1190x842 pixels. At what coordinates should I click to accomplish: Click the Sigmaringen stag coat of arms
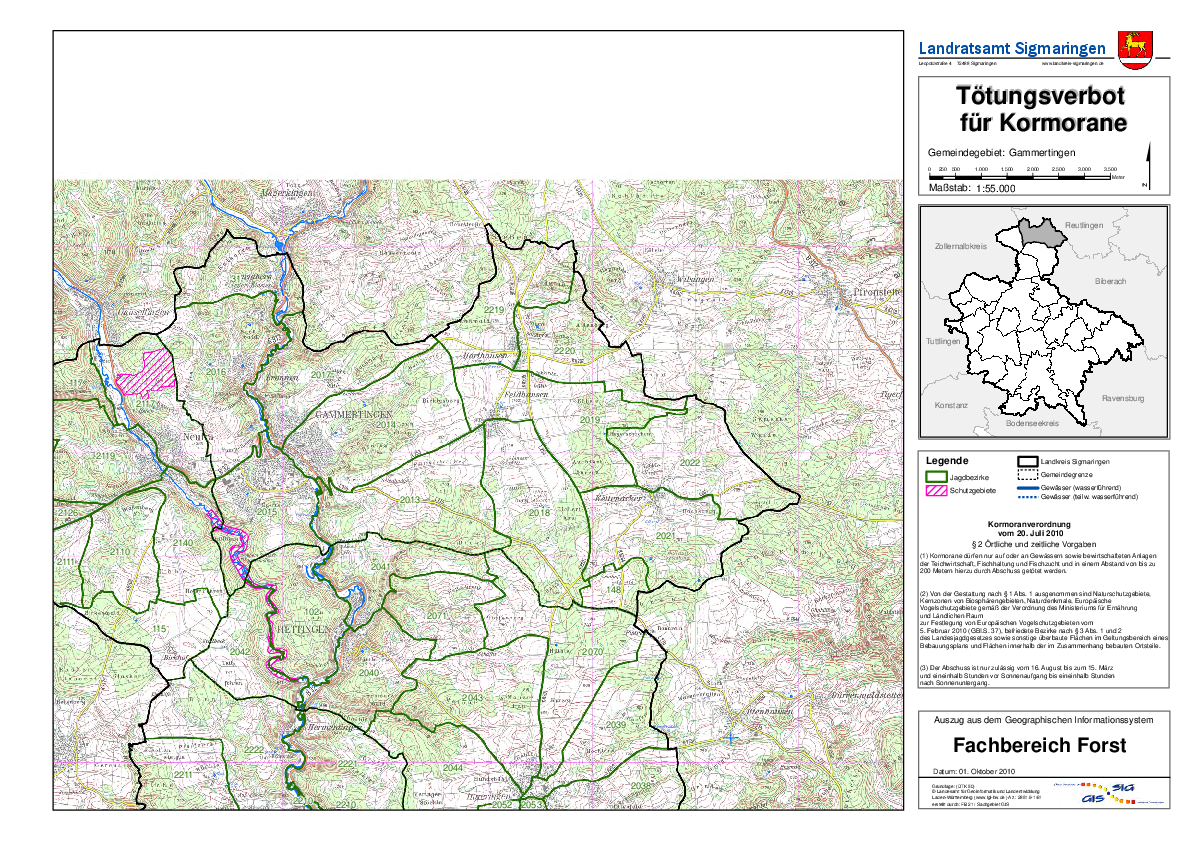(x=1135, y=49)
